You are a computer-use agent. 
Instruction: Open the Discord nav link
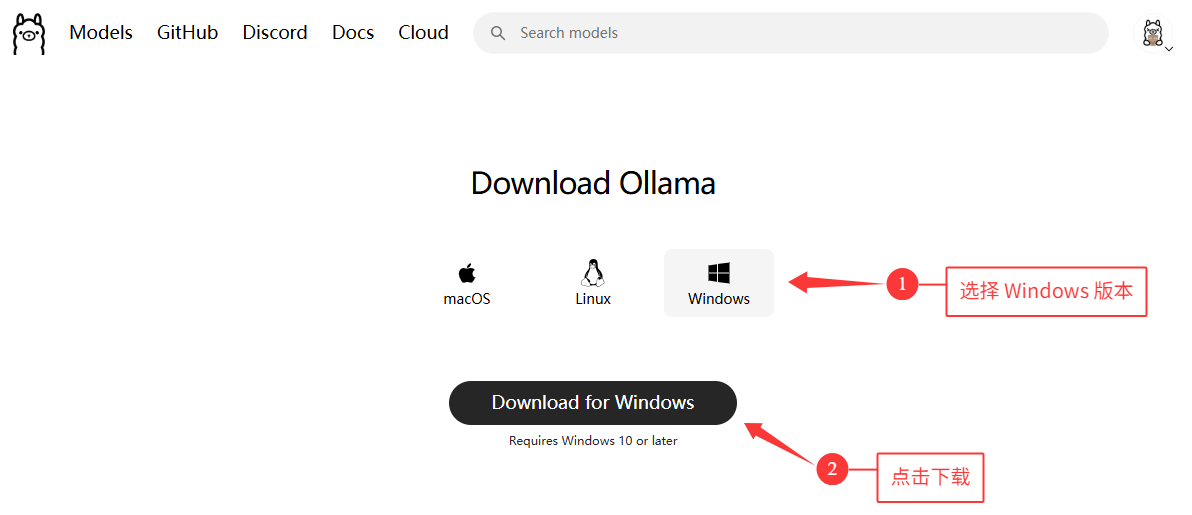click(x=275, y=33)
